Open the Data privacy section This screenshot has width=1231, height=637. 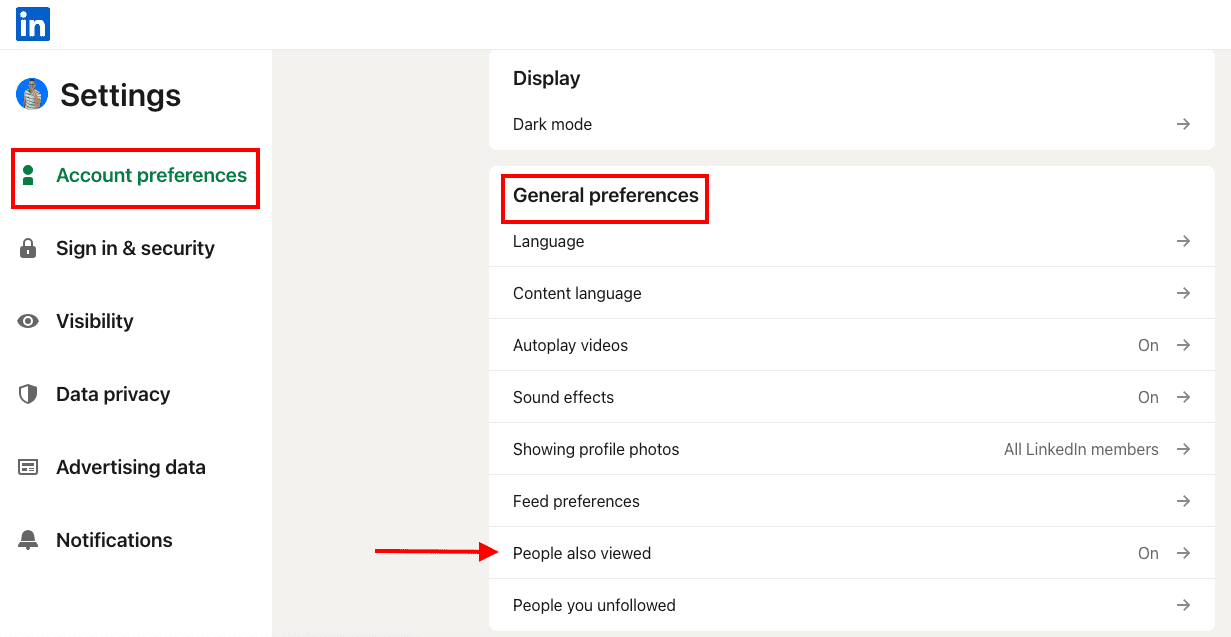point(113,394)
